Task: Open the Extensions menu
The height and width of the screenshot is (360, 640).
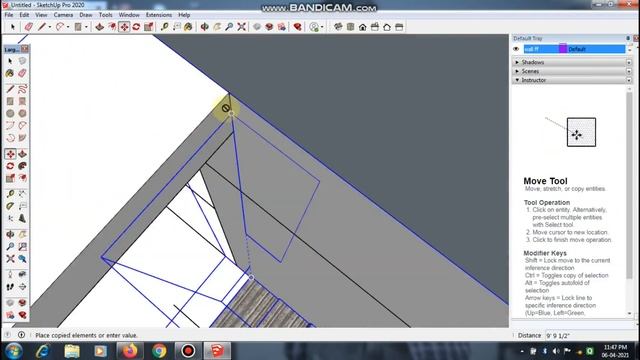Action: click(159, 15)
